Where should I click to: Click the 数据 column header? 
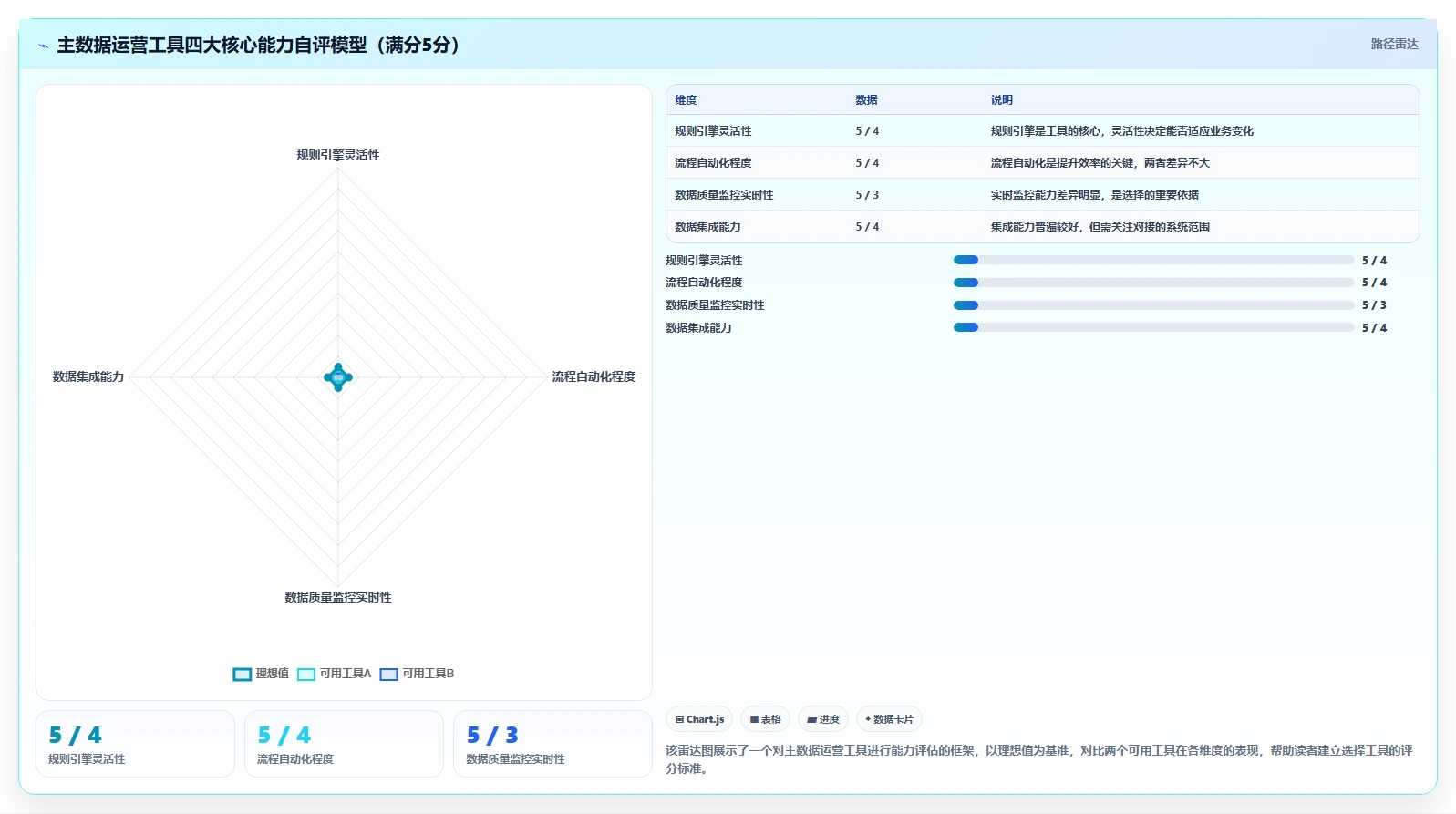tap(866, 100)
